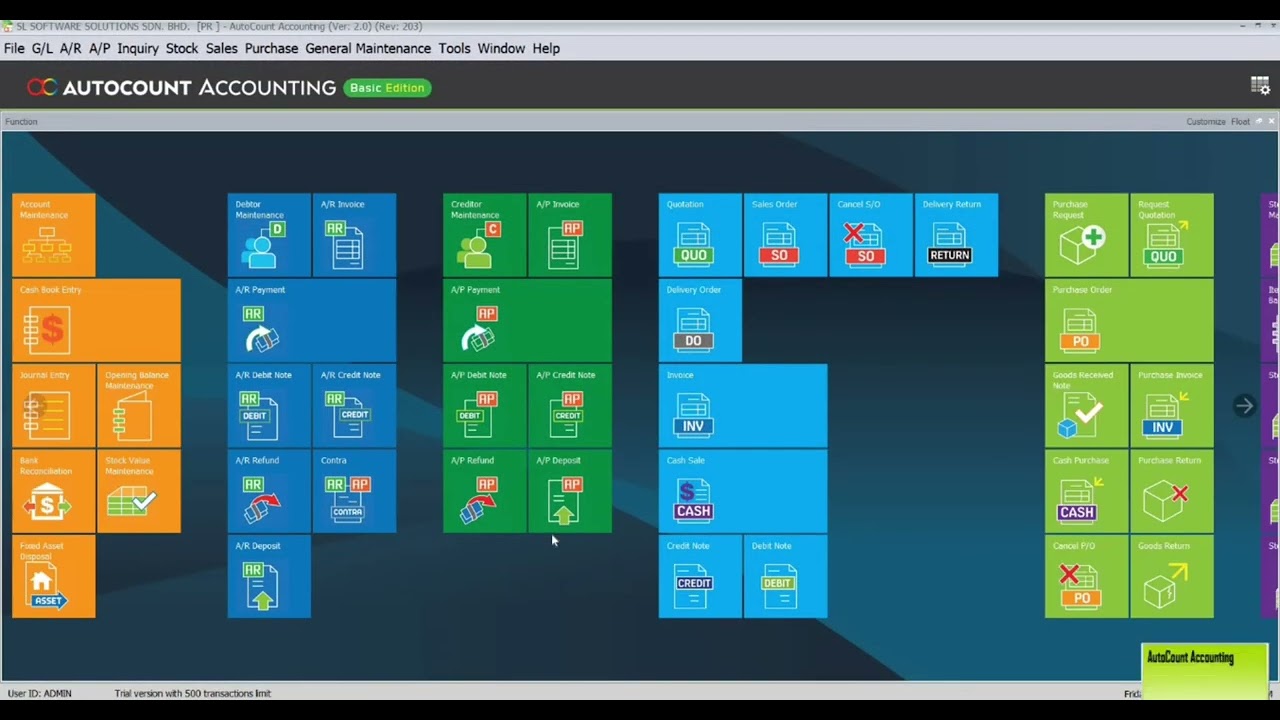1280x720 pixels.
Task: Open the A/P Refund tile
Action: coord(485,491)
